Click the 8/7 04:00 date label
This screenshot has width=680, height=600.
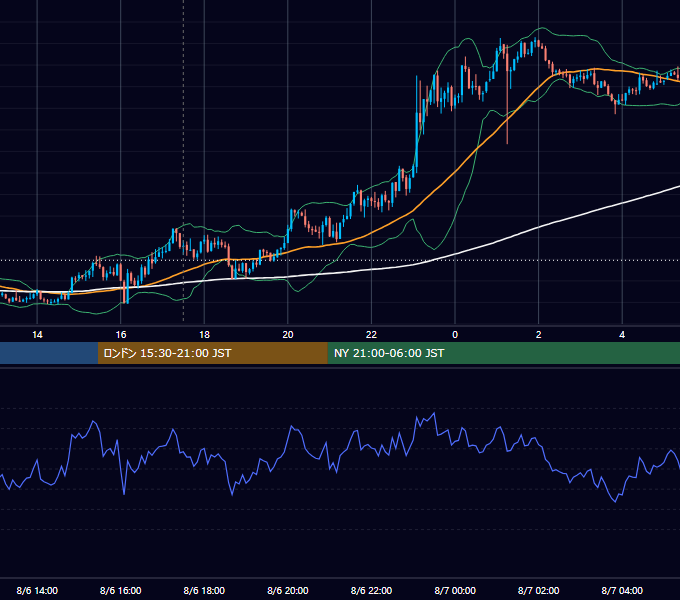[x=622, y=590]
